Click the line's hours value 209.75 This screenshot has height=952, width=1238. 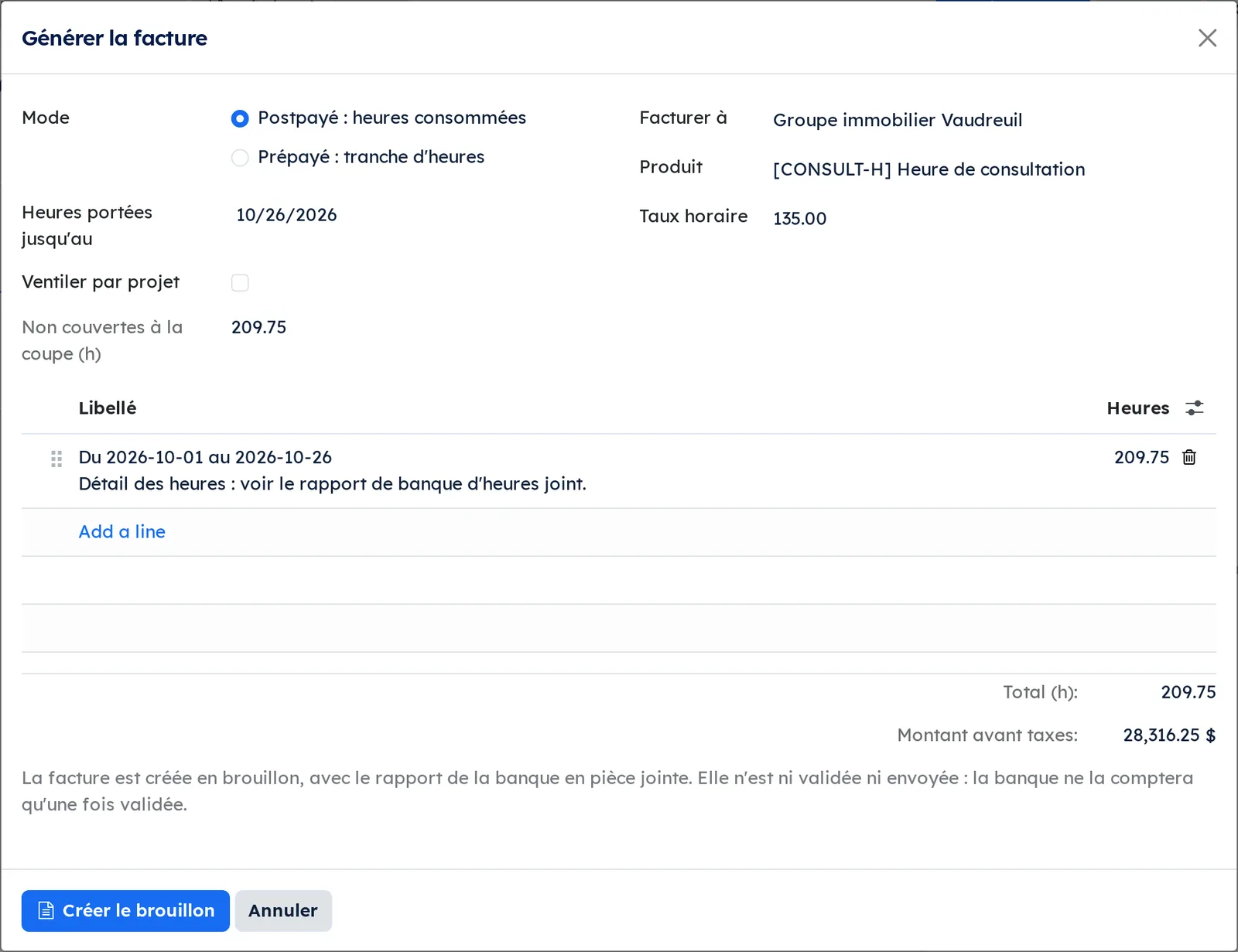pyautogui.click(x=1141, y=457)
